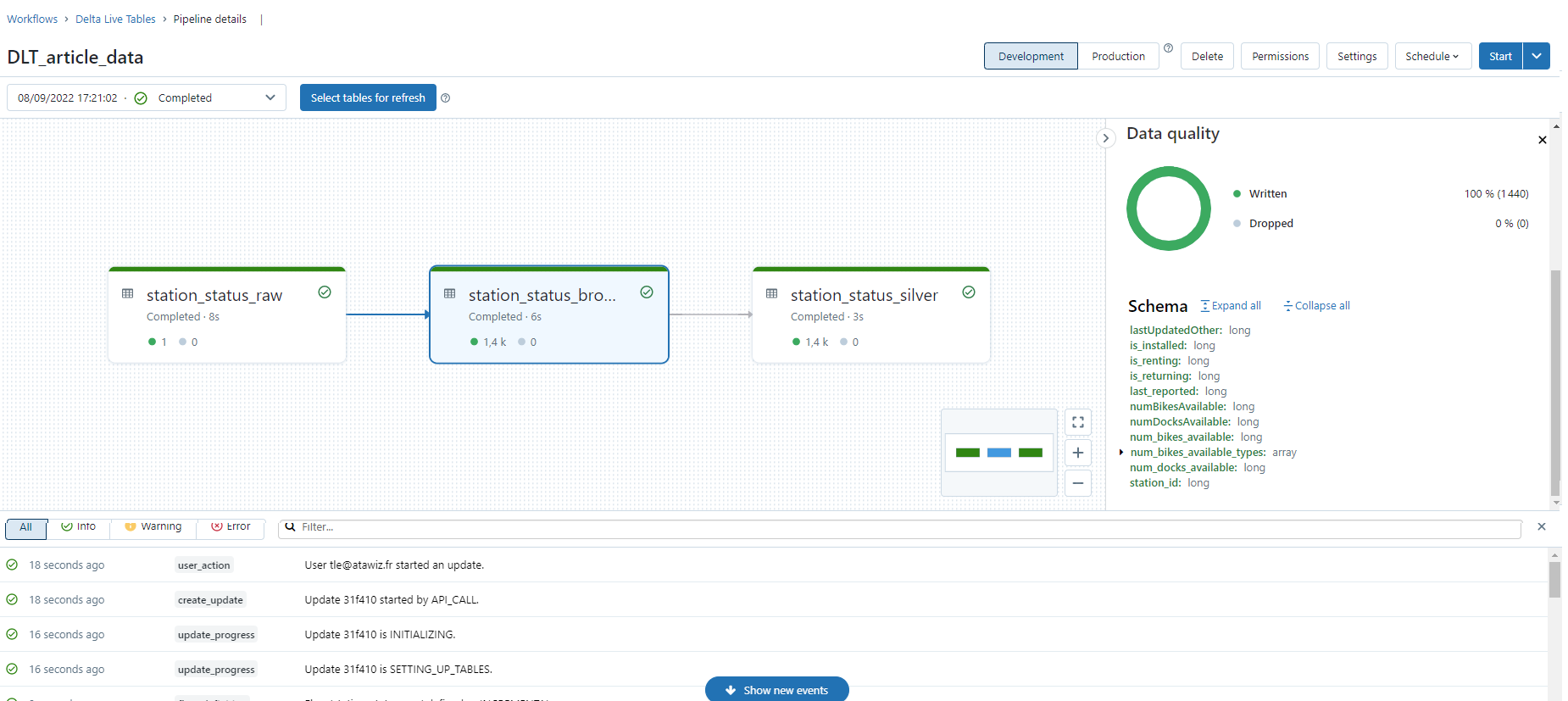Filter event log by Error

coord(231,527)
